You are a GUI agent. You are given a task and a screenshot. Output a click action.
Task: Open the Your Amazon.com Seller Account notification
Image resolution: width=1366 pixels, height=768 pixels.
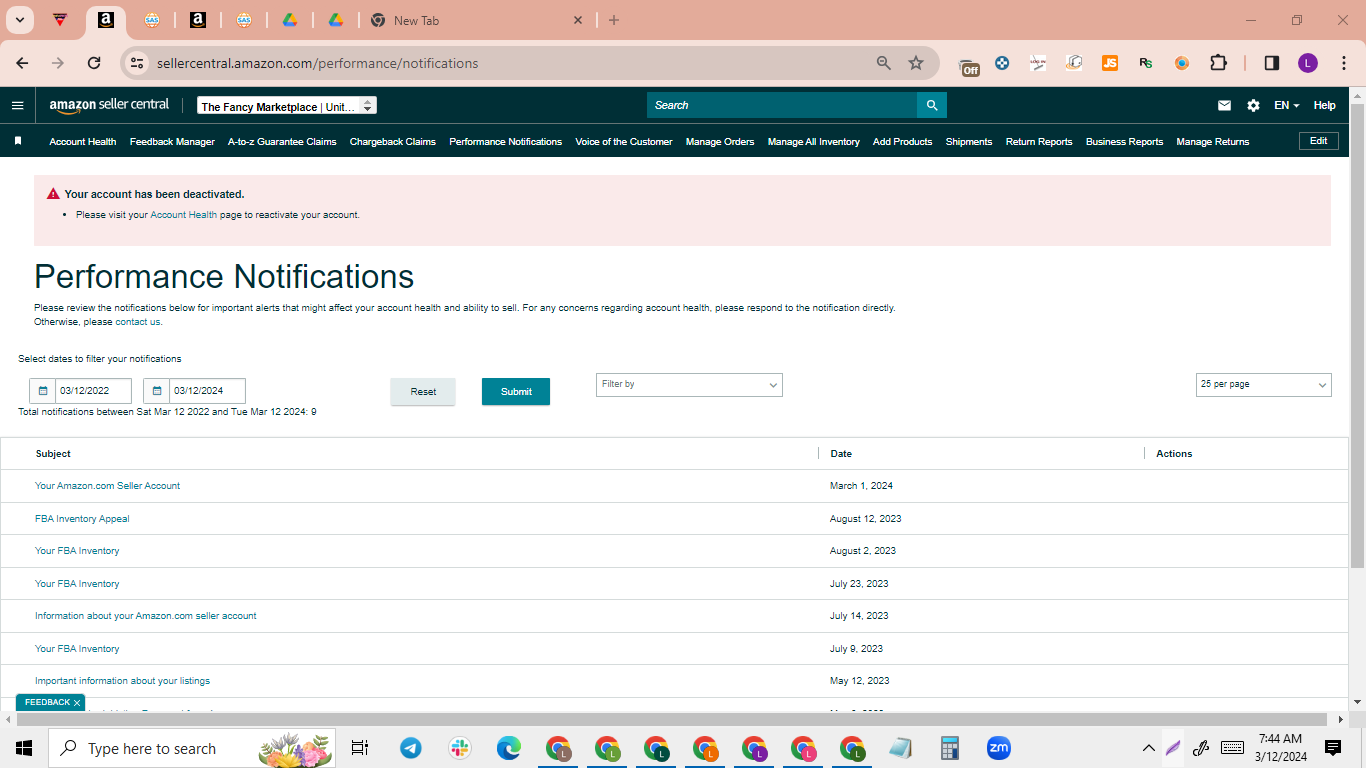click(x=108, y=486)
